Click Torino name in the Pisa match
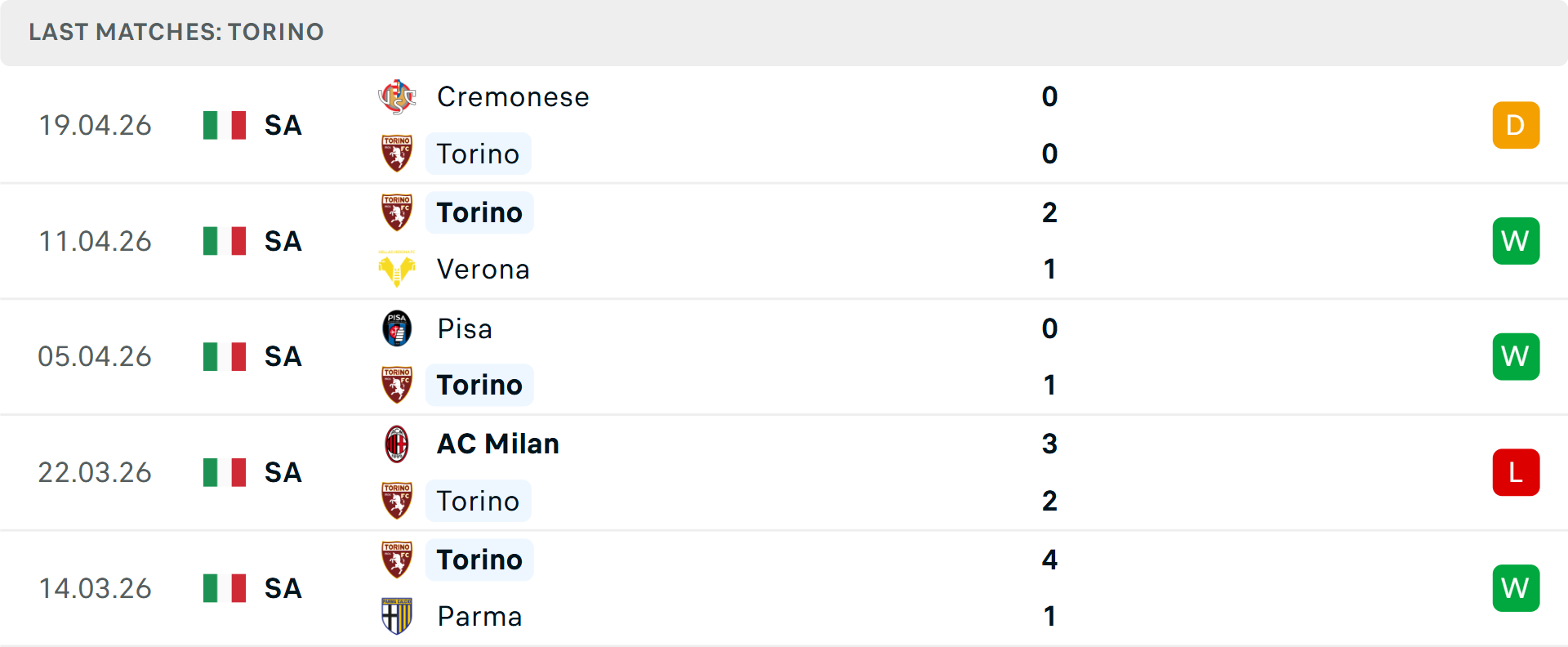The height and width of the screenshot is (647, 1568). click(x=479, y=385)
